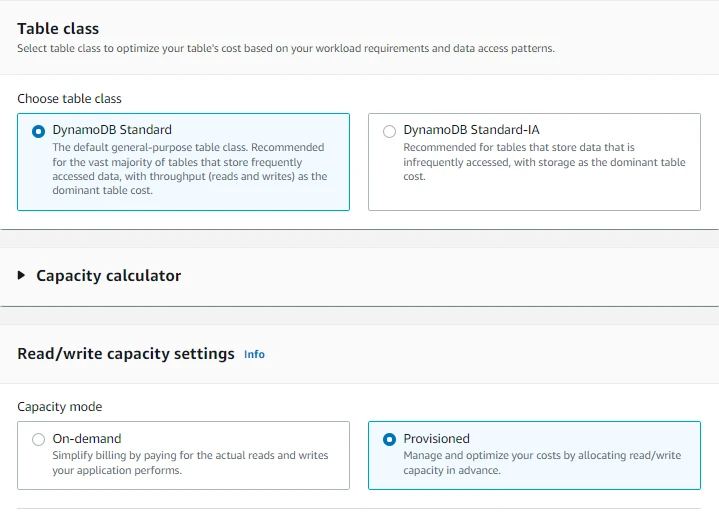Expand the Capacity calculator triangle arrow
Screen dimensions: 719x529
pos(22,275)
